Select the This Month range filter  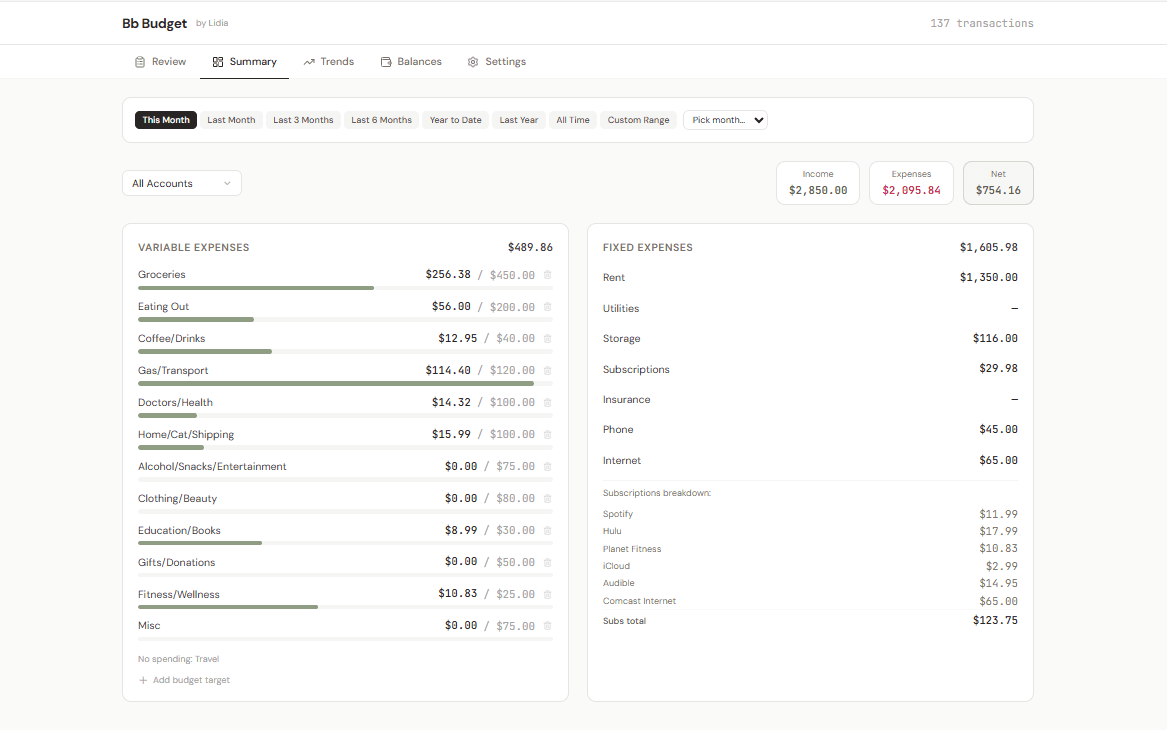tap(166, 120)
